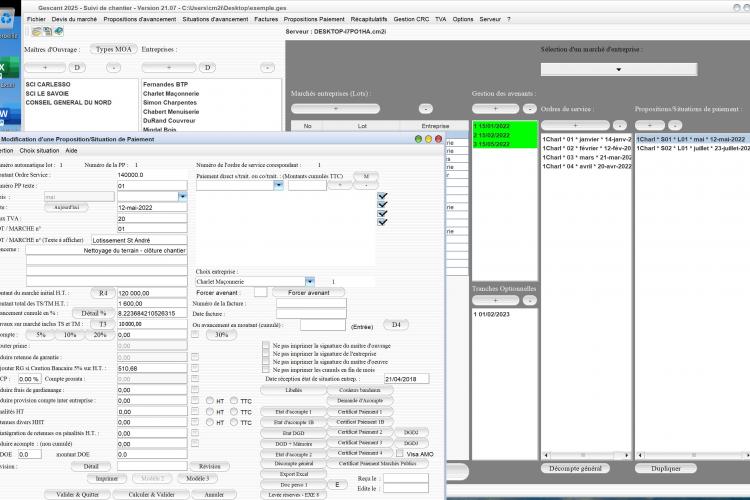Image resolution: width=750 pixels, height=500 pixels.
Task: Click the Révision button
Action: [x=210, y=466]
